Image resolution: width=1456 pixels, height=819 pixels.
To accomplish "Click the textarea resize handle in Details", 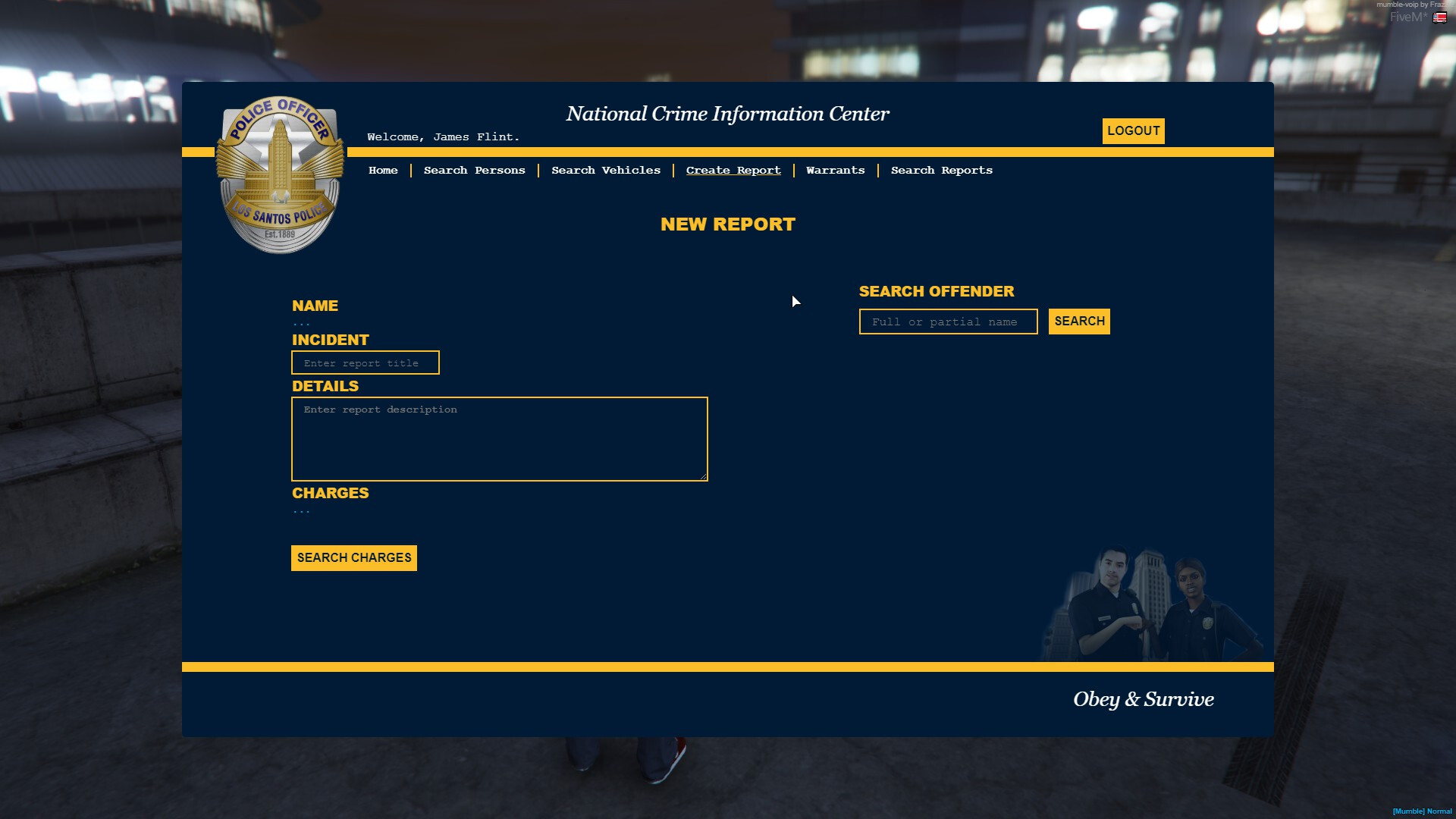I will coord(704,477).
